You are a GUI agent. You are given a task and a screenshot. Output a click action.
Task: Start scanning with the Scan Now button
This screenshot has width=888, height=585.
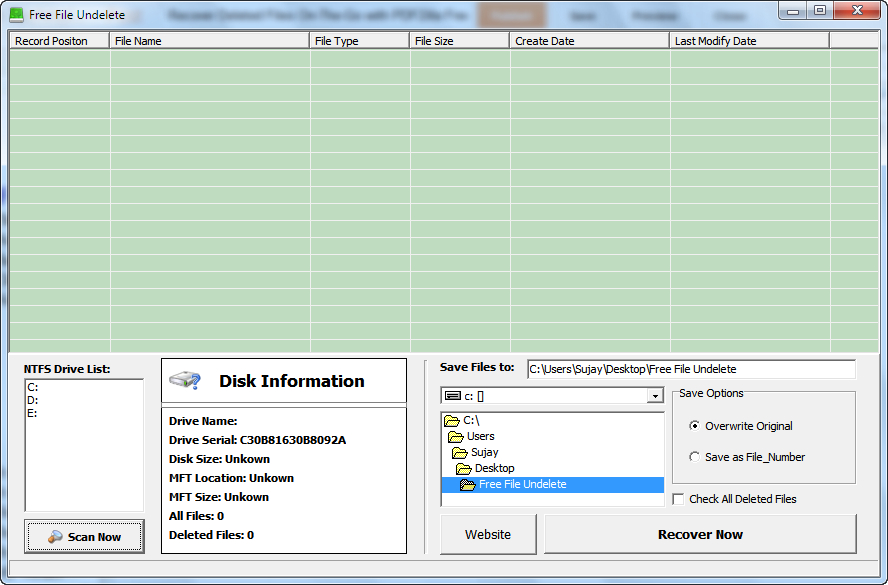click(84, 536)
